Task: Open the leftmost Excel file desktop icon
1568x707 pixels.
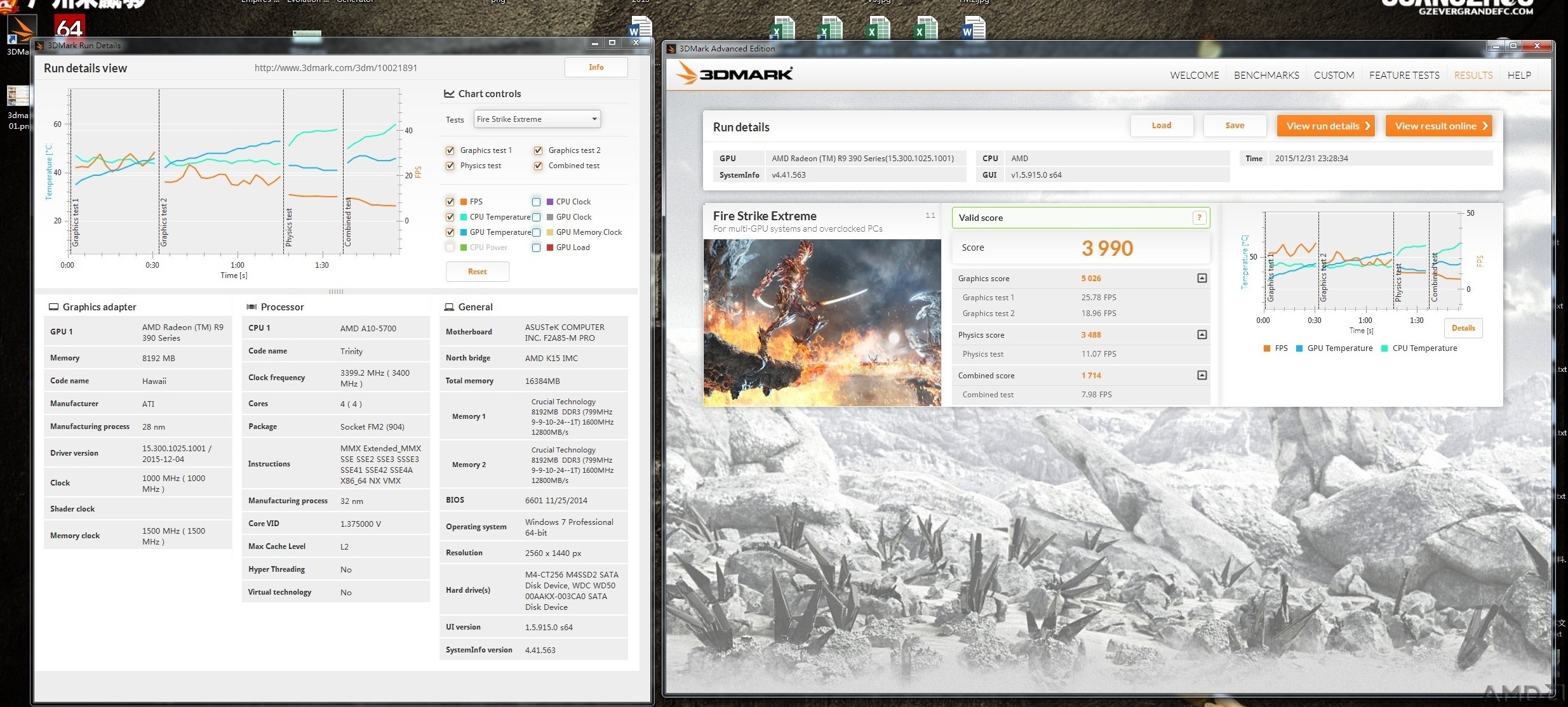Action: [783, 28]
